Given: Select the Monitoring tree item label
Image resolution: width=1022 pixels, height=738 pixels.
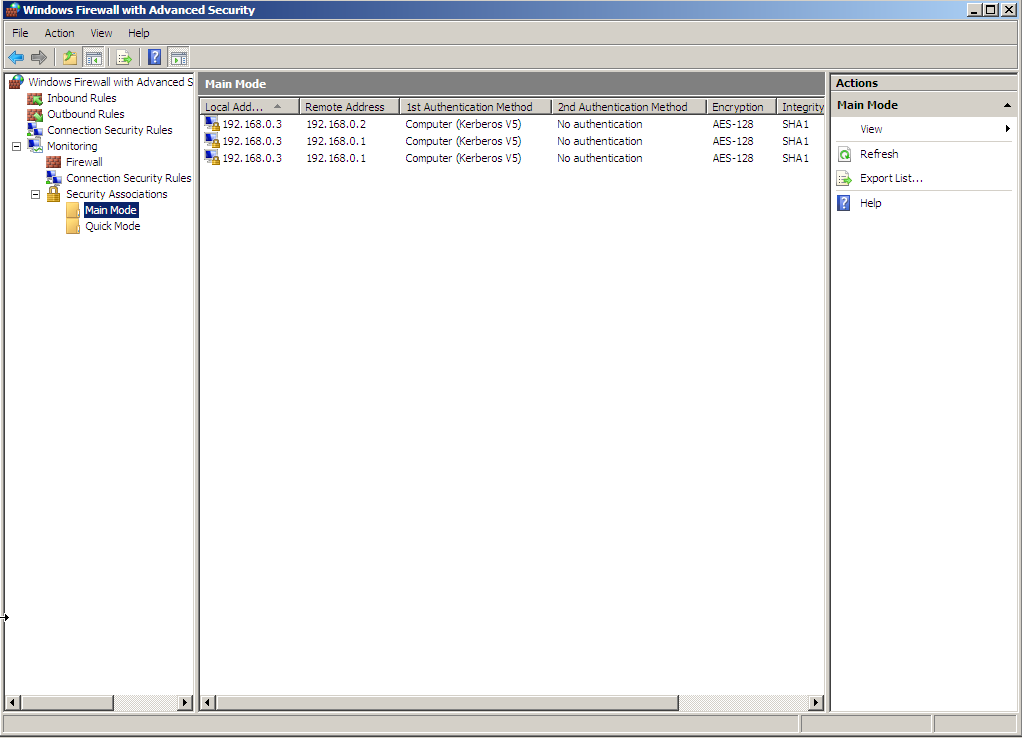Looking at the screenshot, I should pos(72,146).
